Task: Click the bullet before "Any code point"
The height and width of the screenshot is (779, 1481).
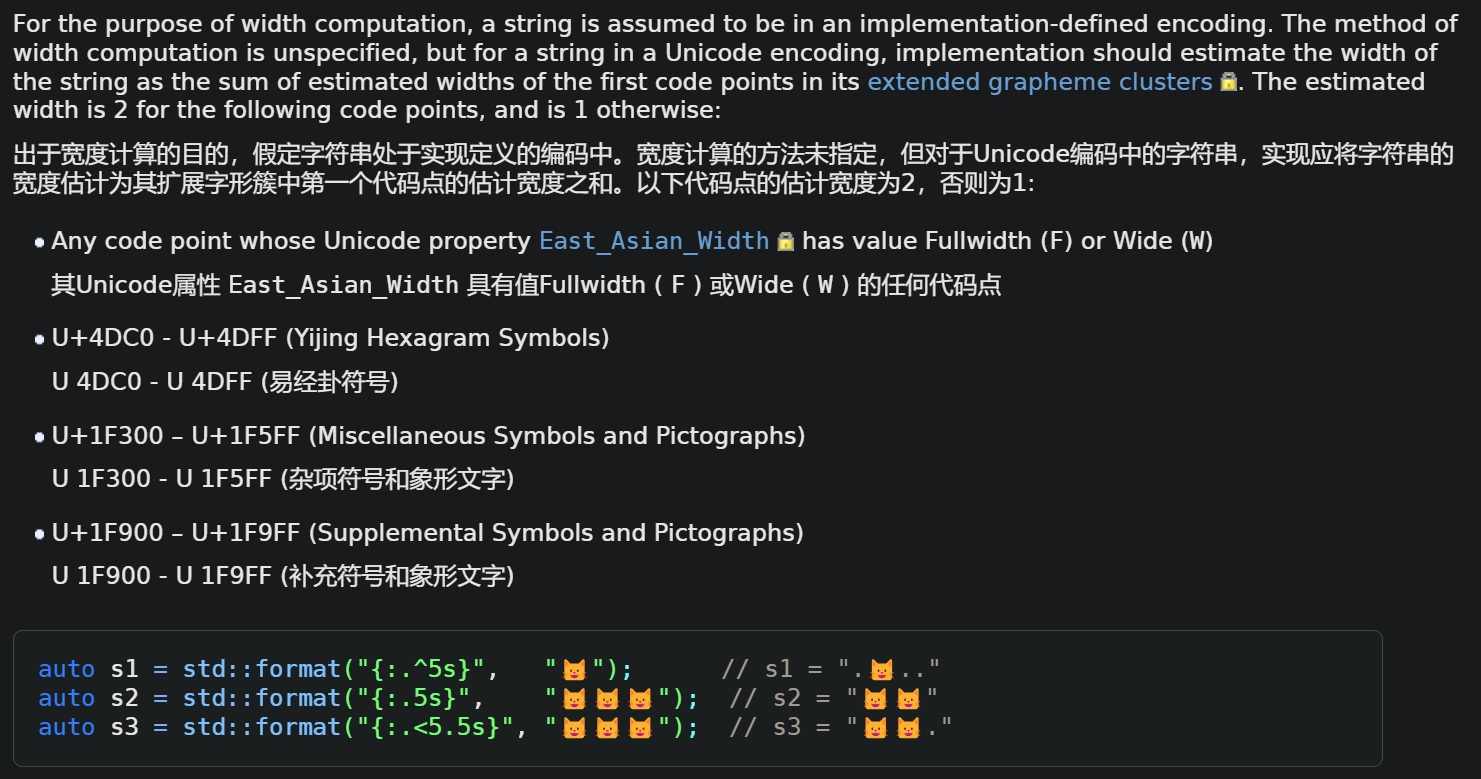Action: 39,242
